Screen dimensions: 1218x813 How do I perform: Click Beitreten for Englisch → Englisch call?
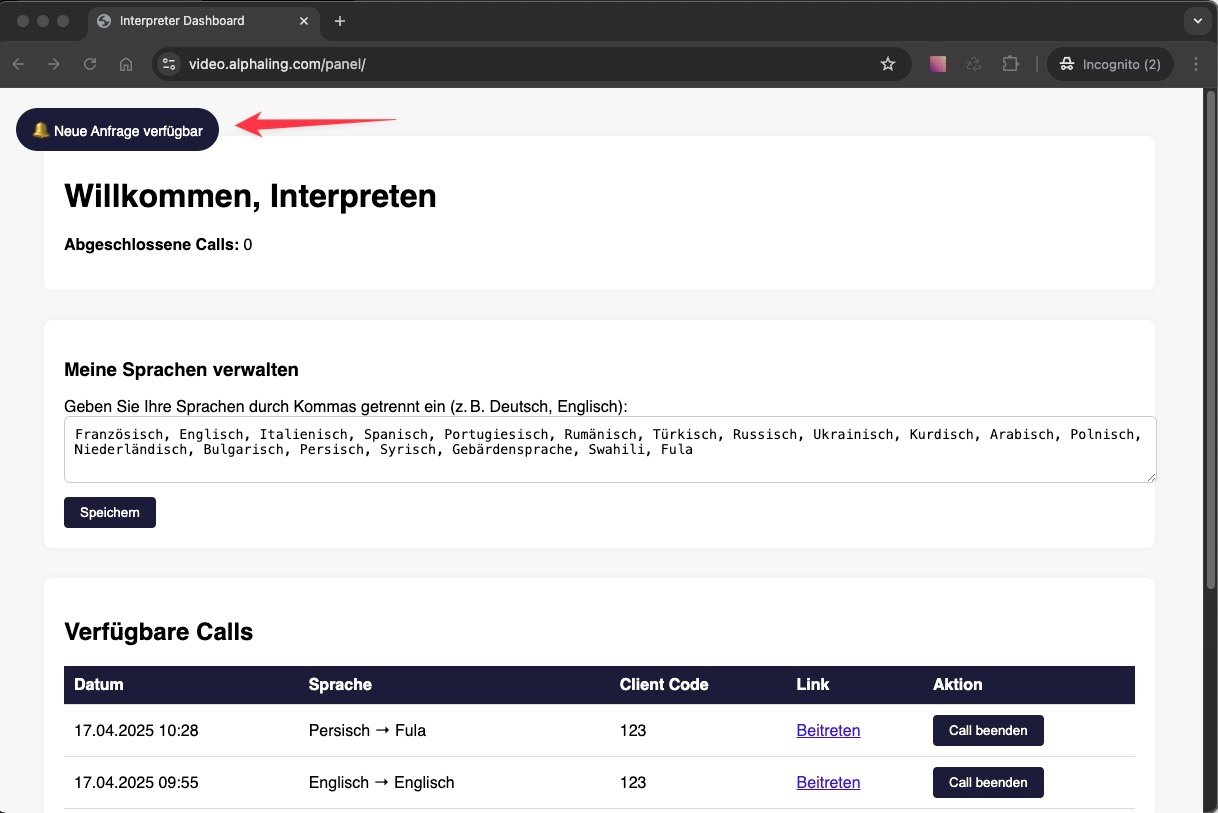[x=828, y=783]
